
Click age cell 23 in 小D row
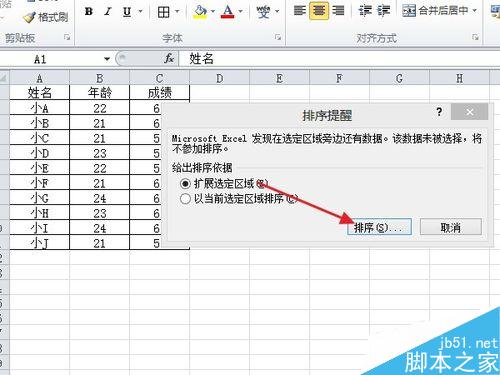(99, 153)
